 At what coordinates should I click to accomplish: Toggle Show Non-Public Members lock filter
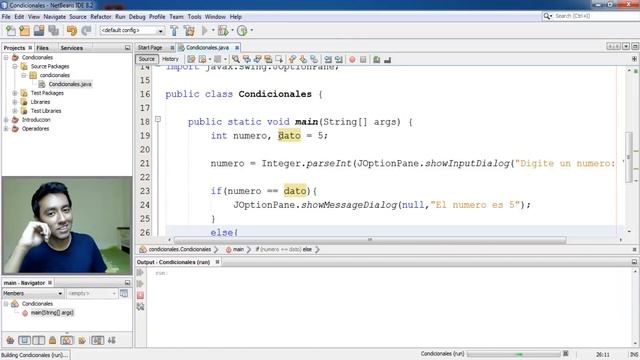[x=53, y=340]
